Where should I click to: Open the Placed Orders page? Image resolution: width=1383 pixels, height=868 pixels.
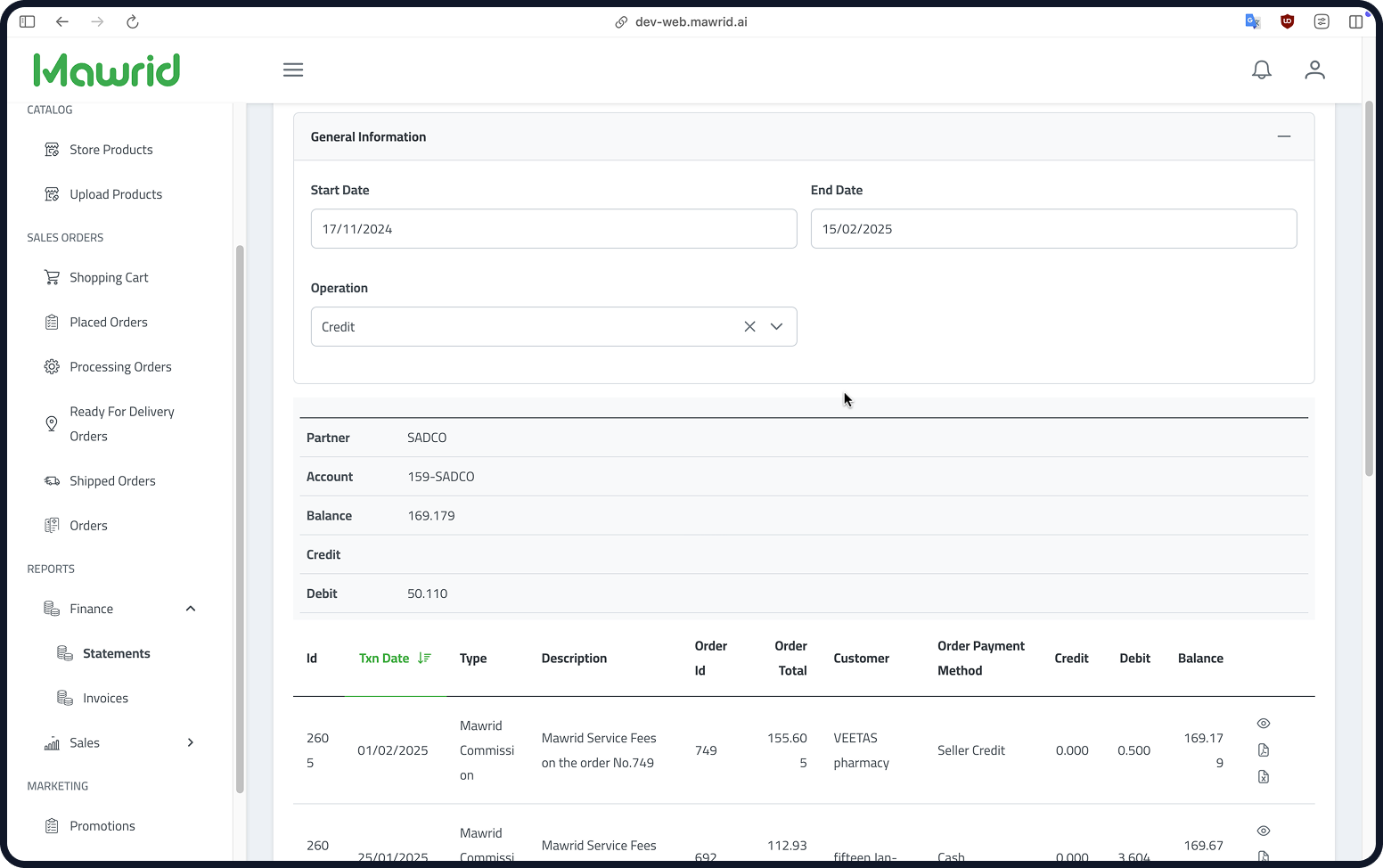[109, 323]
